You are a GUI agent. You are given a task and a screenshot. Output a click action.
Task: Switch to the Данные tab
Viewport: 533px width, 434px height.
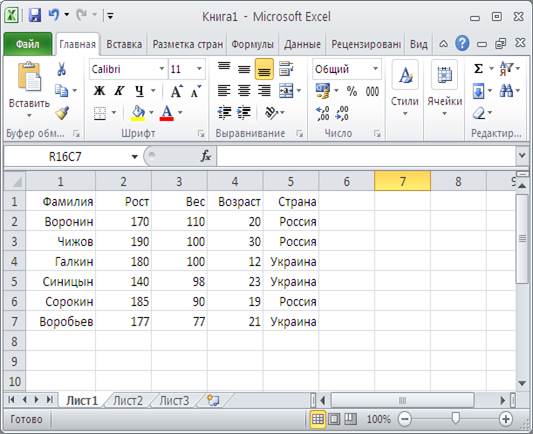pos(302,44)
